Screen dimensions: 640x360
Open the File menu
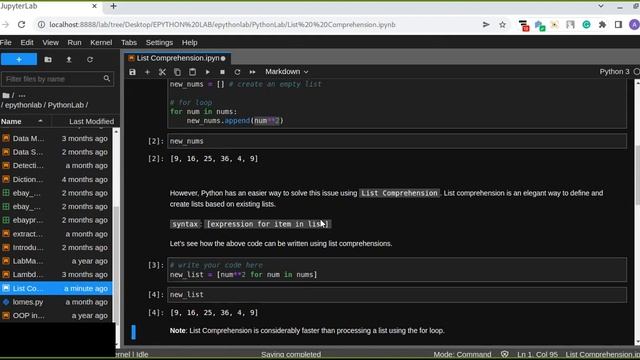pyautogui.click(x=6, y=42)
